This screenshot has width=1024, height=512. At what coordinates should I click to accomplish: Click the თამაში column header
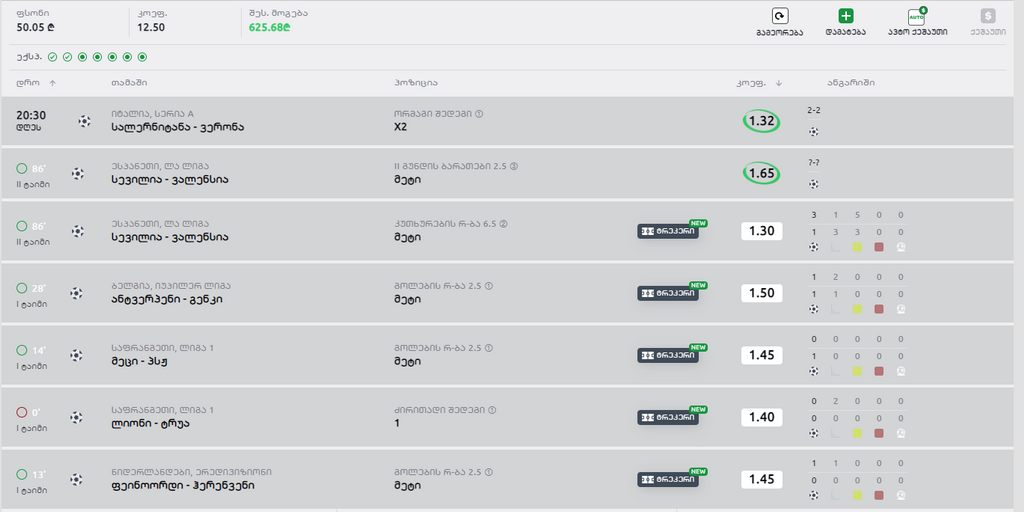[x=129, y=83]
